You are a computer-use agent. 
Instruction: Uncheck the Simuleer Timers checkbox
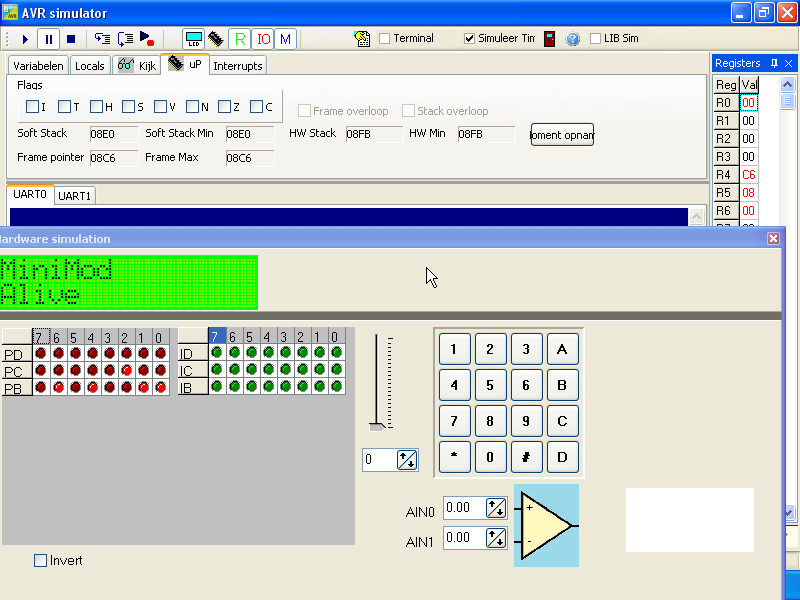point(470,39)
